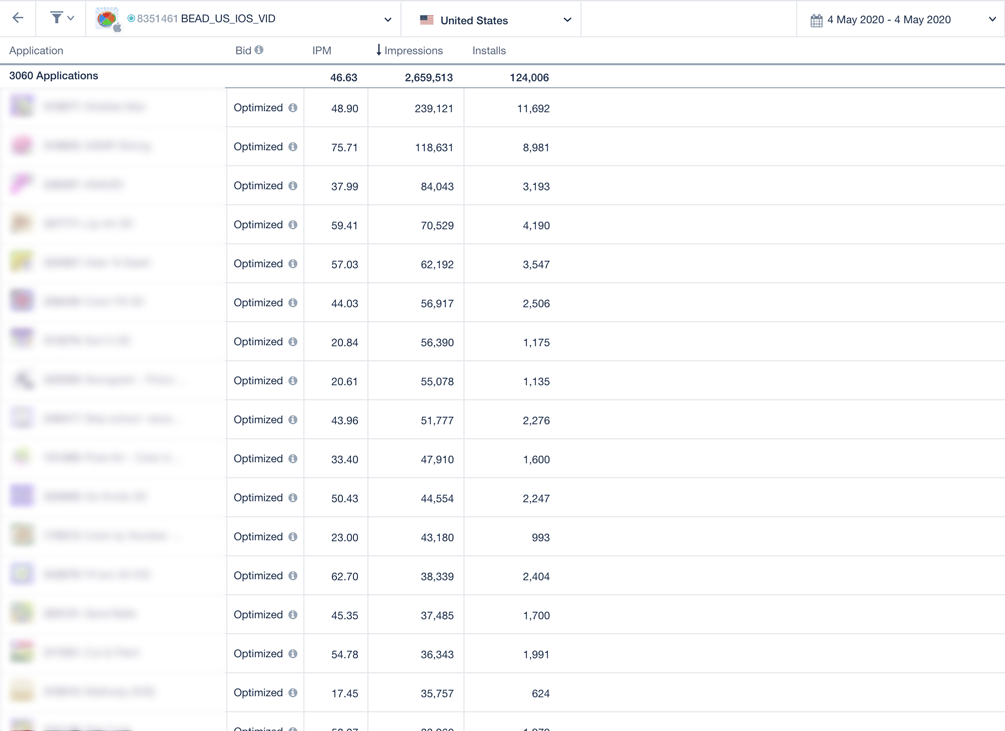Click the app thumbnail in the first table row
Screen dimensions: 1005x731
click(22, 106)
